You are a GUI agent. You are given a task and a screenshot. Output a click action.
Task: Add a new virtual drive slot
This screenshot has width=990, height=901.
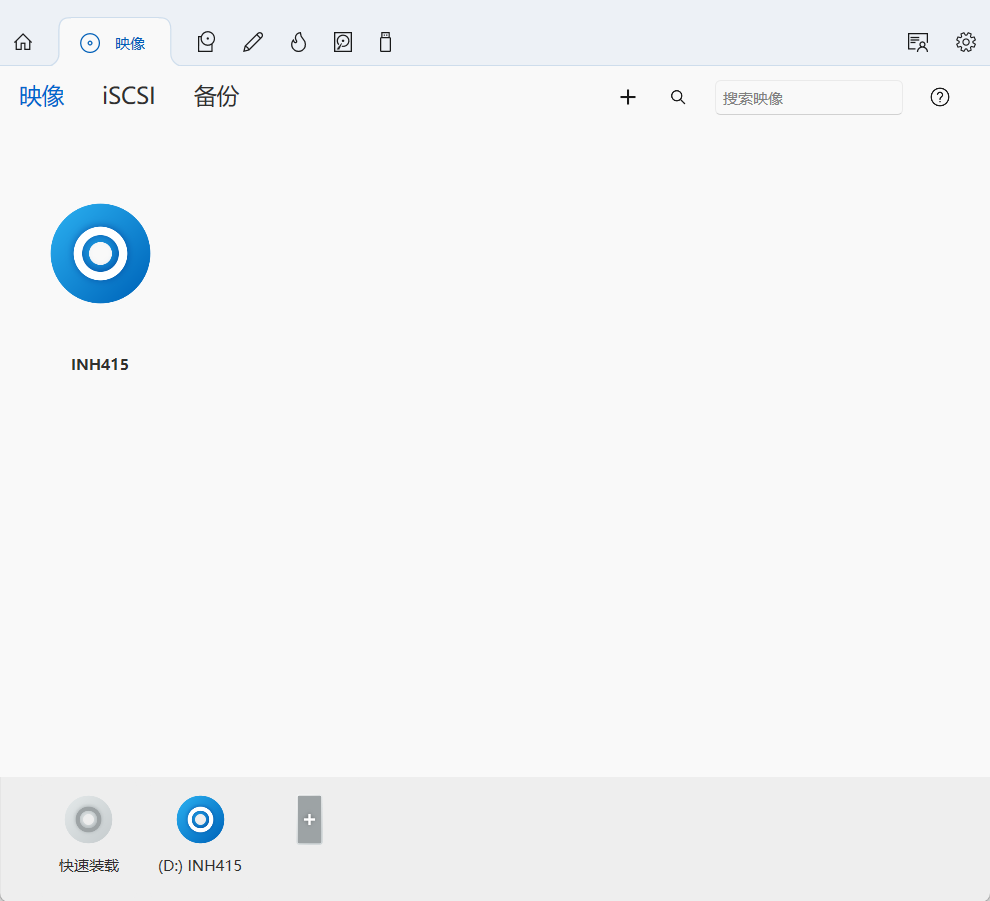coord(309,820)
